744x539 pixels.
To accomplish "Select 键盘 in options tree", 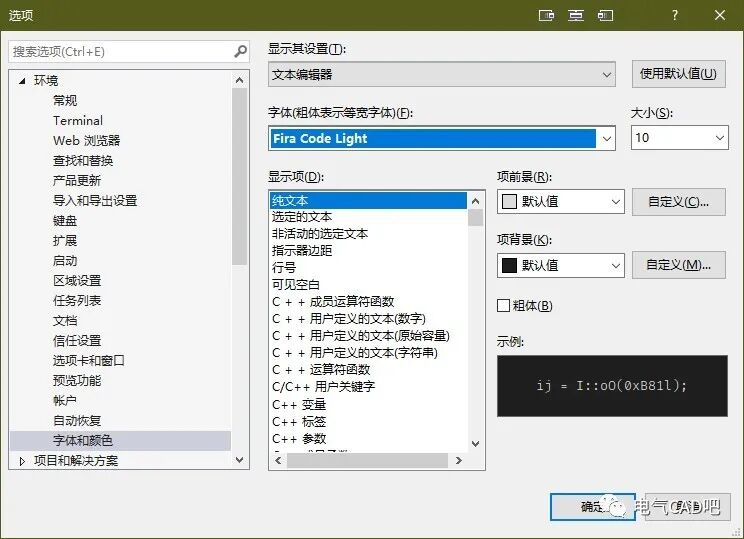I will pyautogui.click(x=65, y=221).
